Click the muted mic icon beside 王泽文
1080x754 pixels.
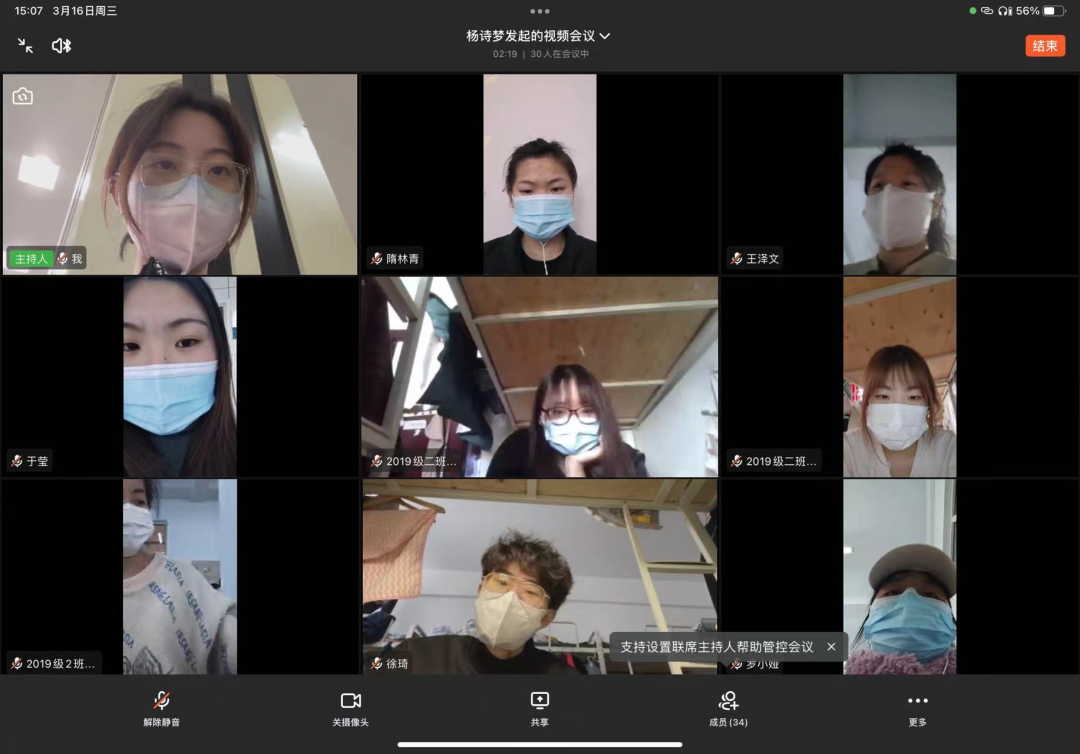[x=736, y=259]
